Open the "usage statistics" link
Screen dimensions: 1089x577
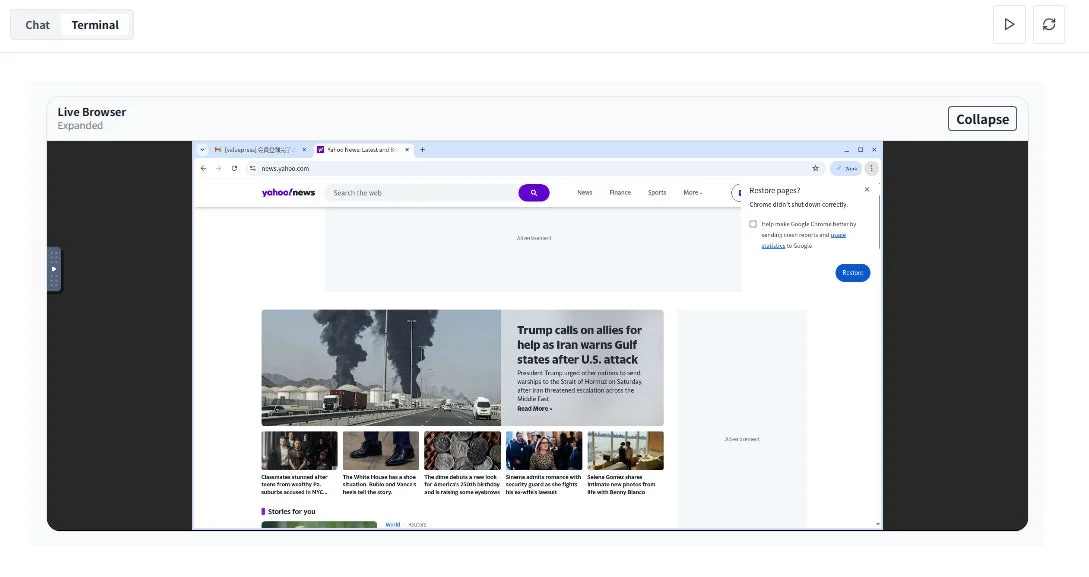(838, 235)
